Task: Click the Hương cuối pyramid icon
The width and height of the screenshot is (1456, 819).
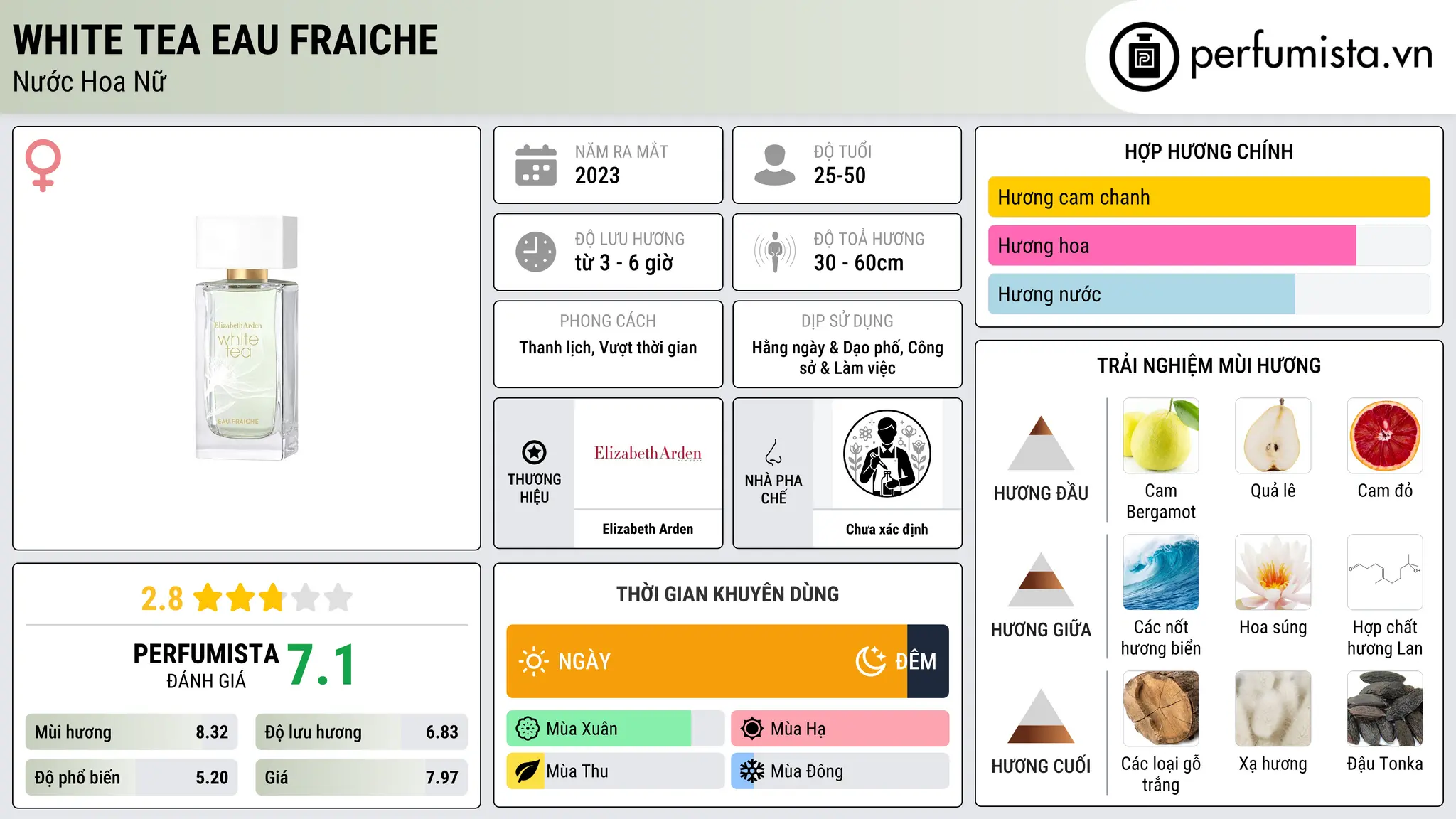Action: 1041,716
